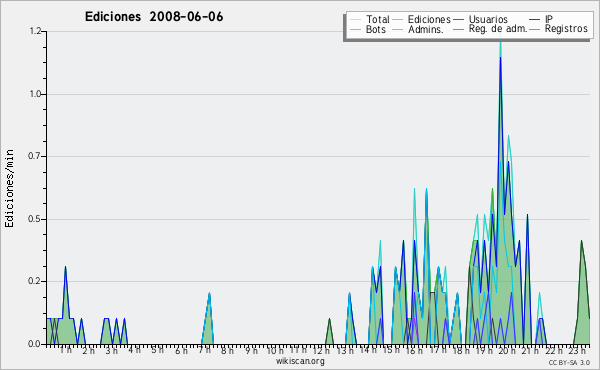The width and height of the screenshot is (600, 370).
Task: Click the '1 h' x-axis label
Action: tap(66, 350)
